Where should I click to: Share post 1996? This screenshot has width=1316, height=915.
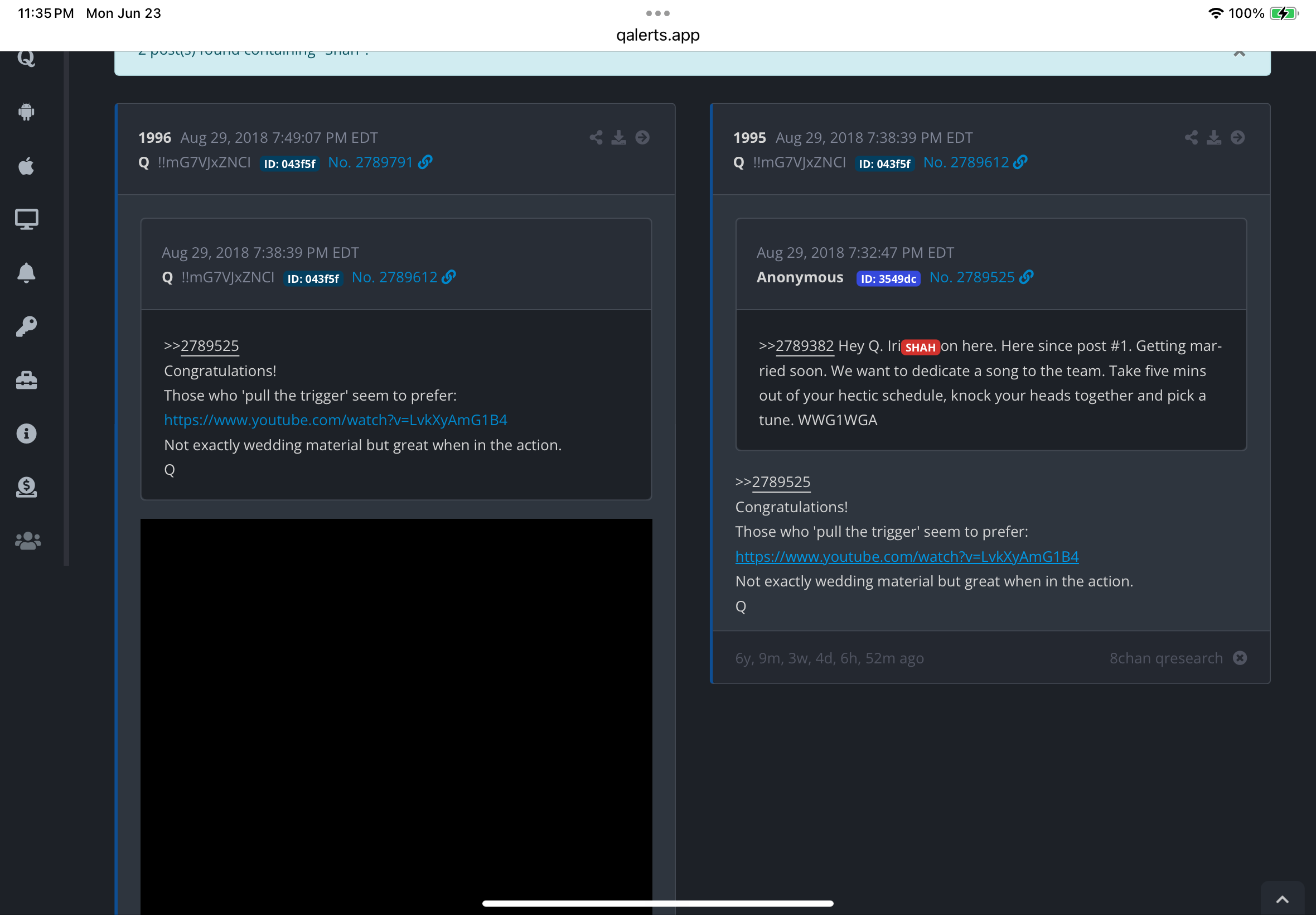pyautogui.click(x=596, y=138)
